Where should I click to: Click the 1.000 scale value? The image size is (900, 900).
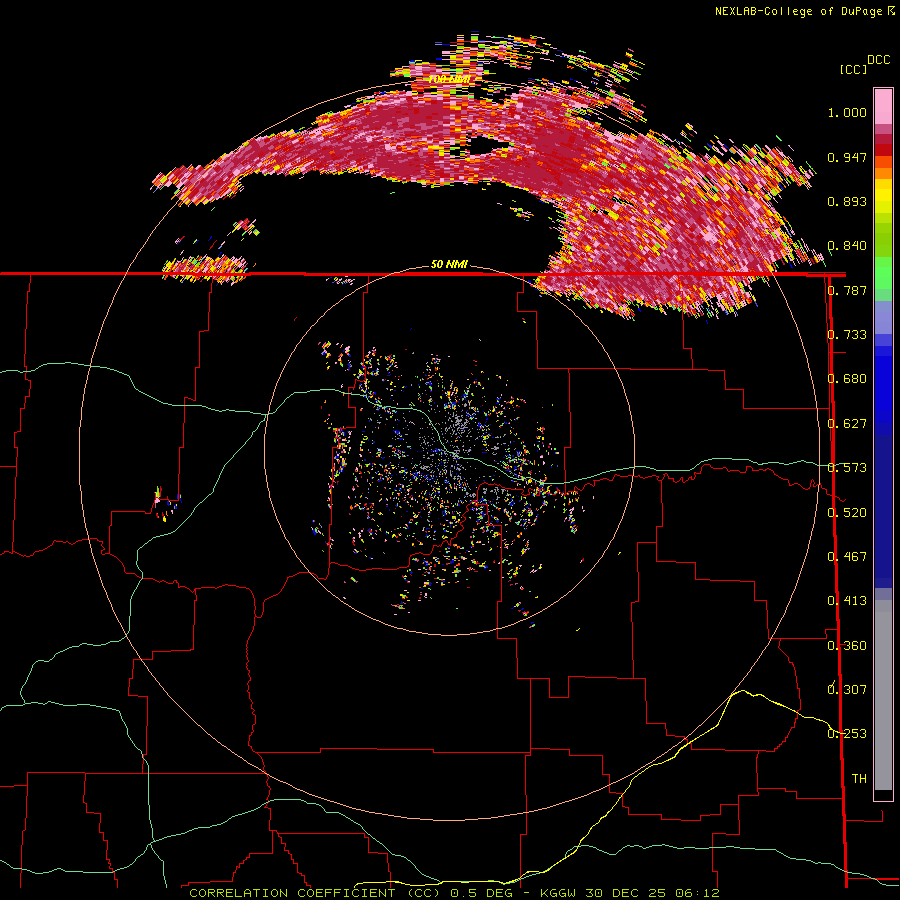[847, 112]
